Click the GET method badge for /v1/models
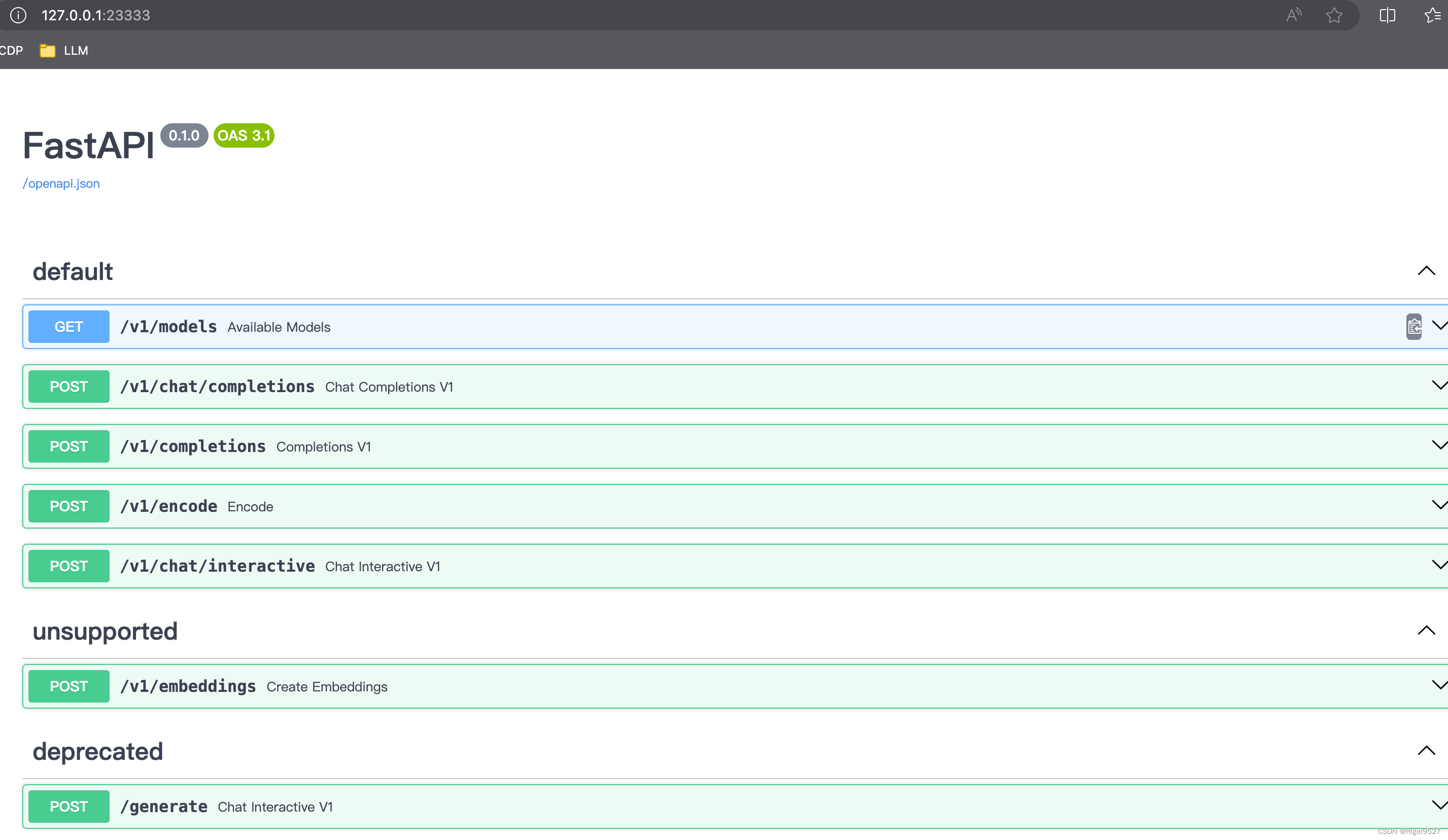The width and height of the screenshot is (1448, 840). (x=68, y=326)
